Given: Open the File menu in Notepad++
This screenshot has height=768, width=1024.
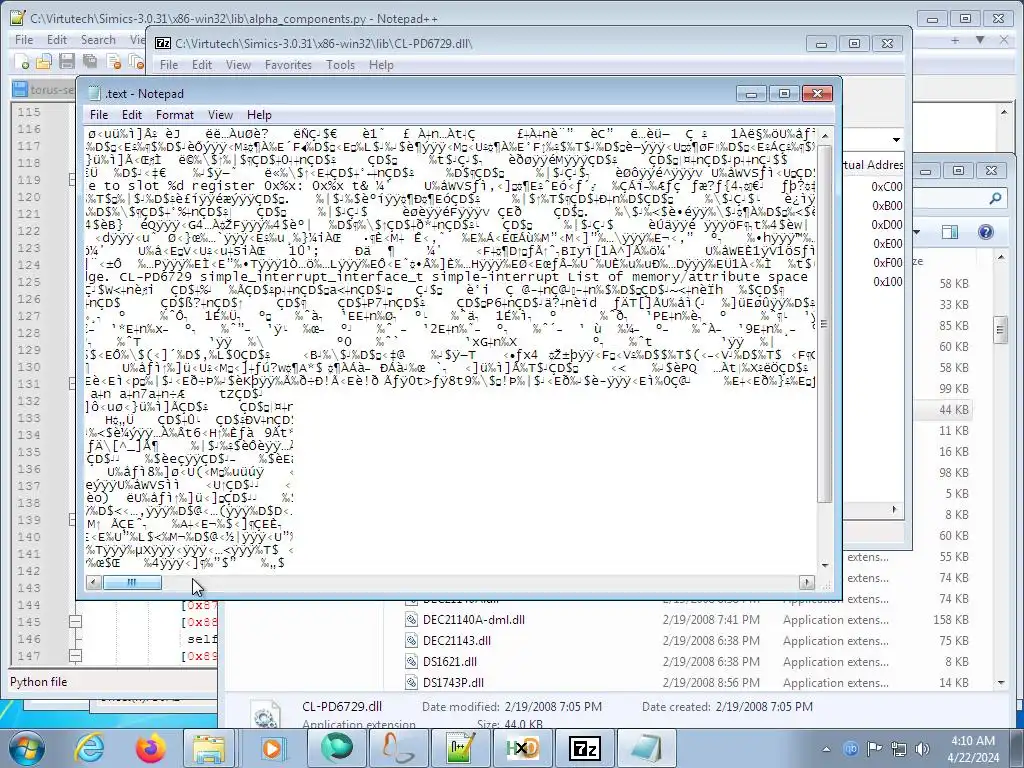Looking at the screenshot, I should (x=24, y=40).
